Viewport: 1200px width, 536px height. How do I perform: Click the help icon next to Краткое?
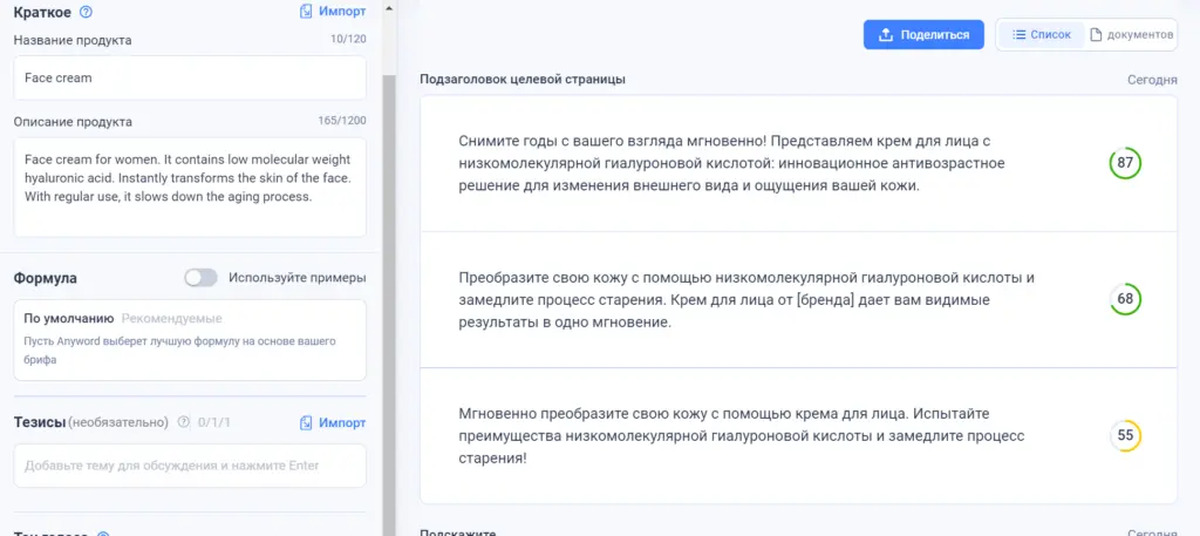coord(86,12)
